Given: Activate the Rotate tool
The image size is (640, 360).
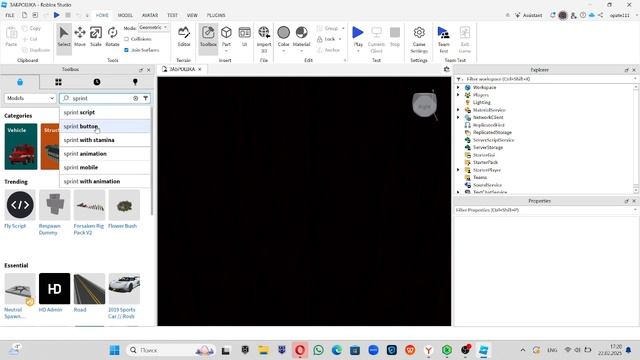Looking at the screenshot, I should click(x=112, y=37).
